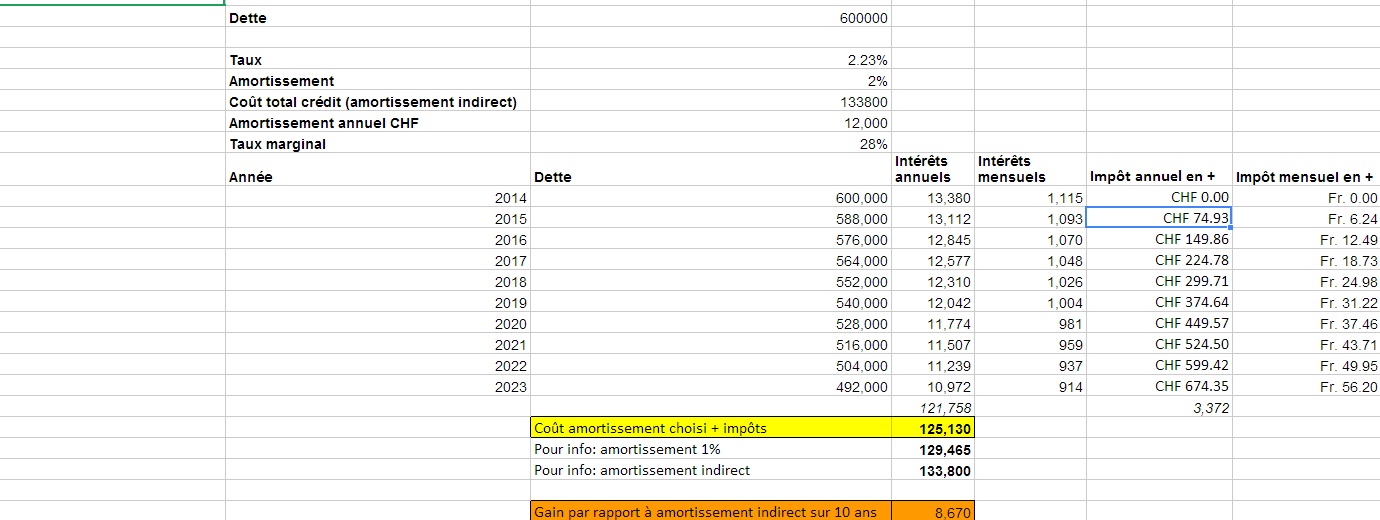Select the 'Dette' label cell at top
This screenshot has height=520, width=1380.
(377, 18)
